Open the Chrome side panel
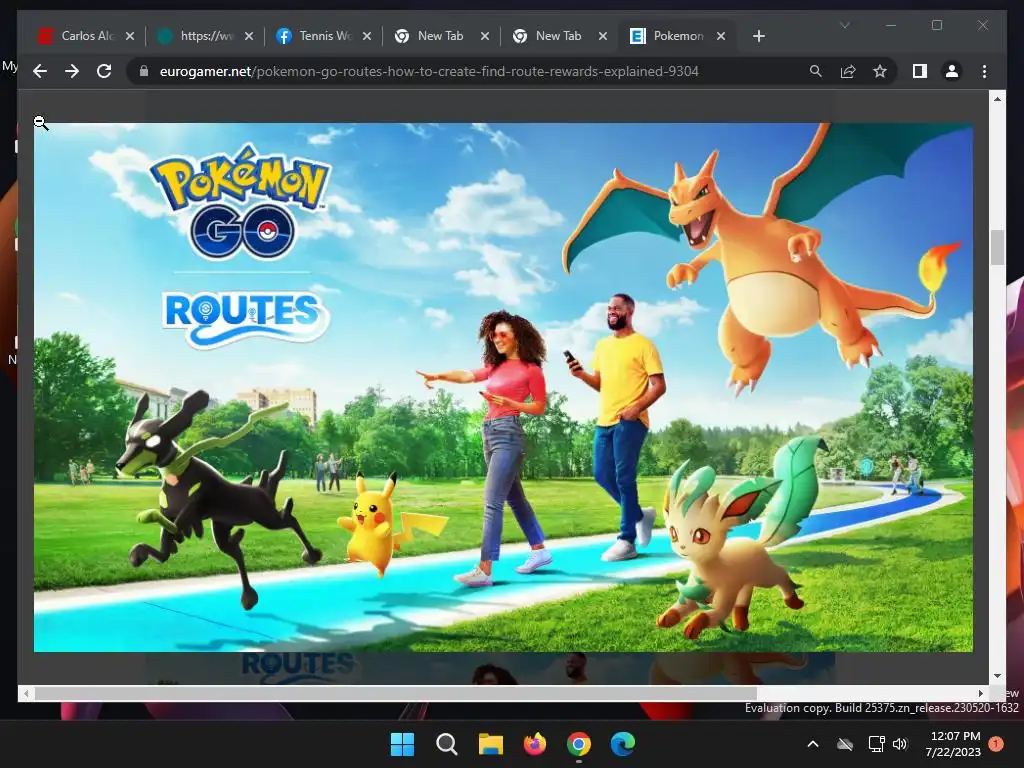This screenshot has height=768, width=1024. [x=920, y=71]
